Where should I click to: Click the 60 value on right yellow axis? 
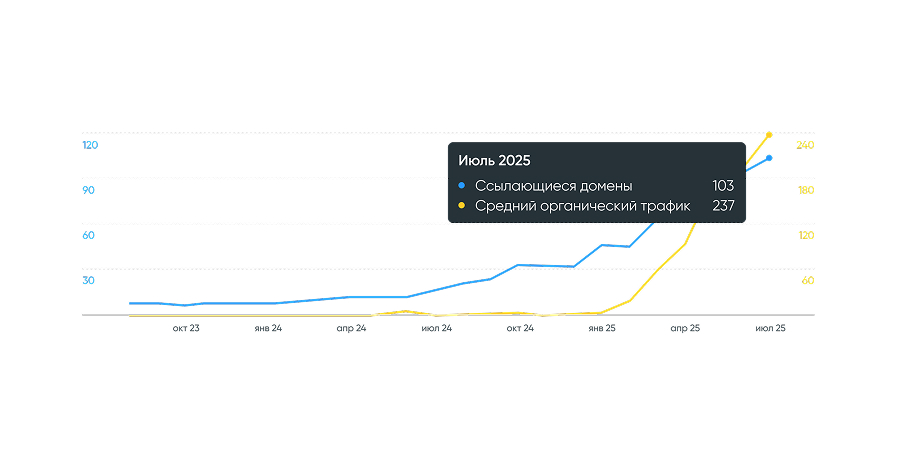pos(807,280)
